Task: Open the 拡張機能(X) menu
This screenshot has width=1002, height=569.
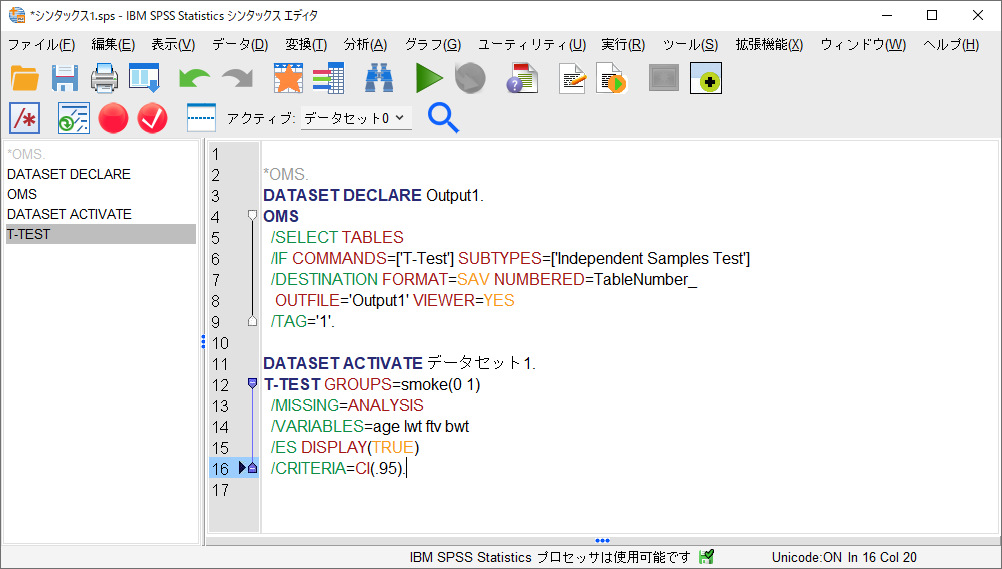Action: pyautogui.click(x=769, y=45)
